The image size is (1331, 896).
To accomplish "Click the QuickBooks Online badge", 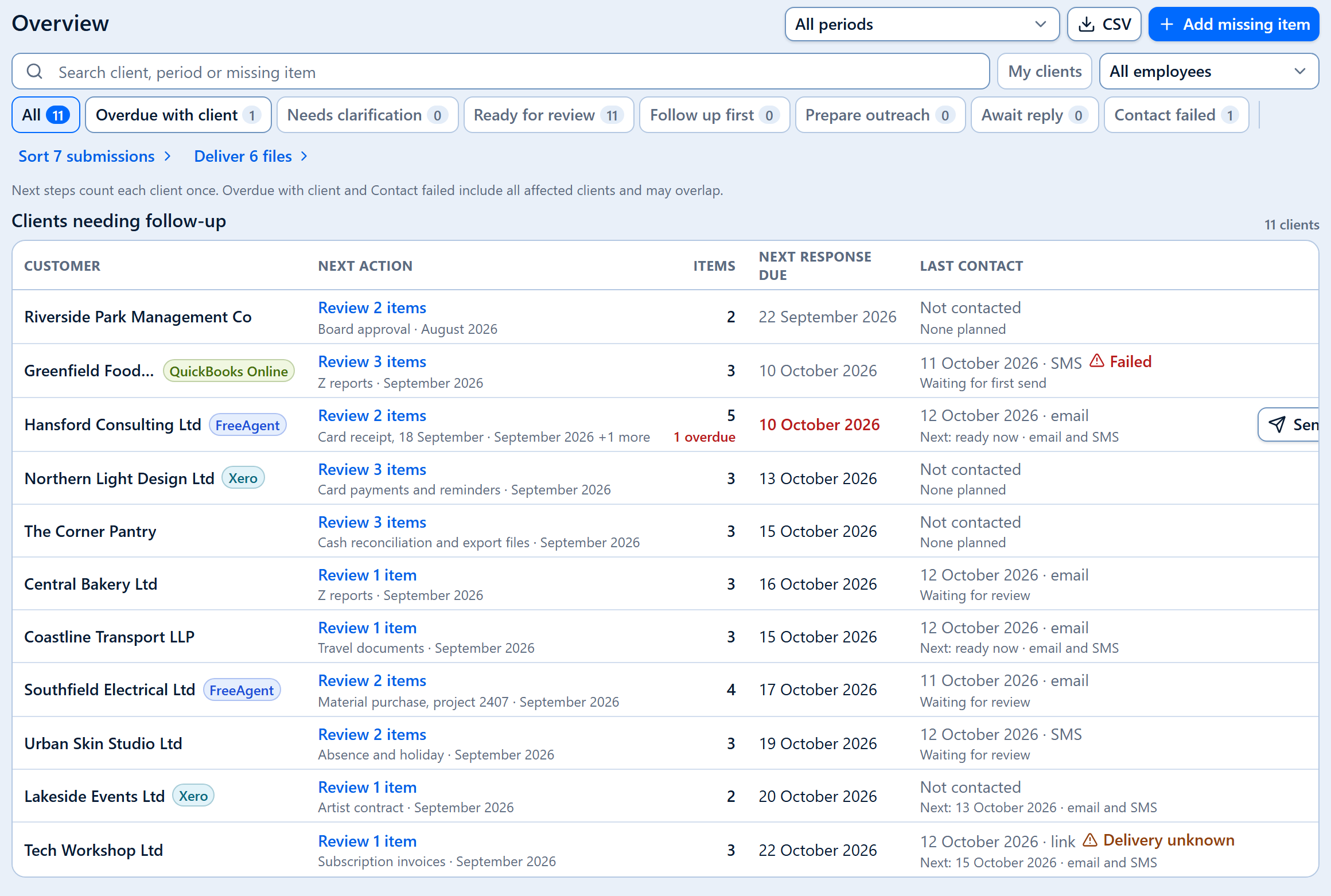I will point(229,371).
